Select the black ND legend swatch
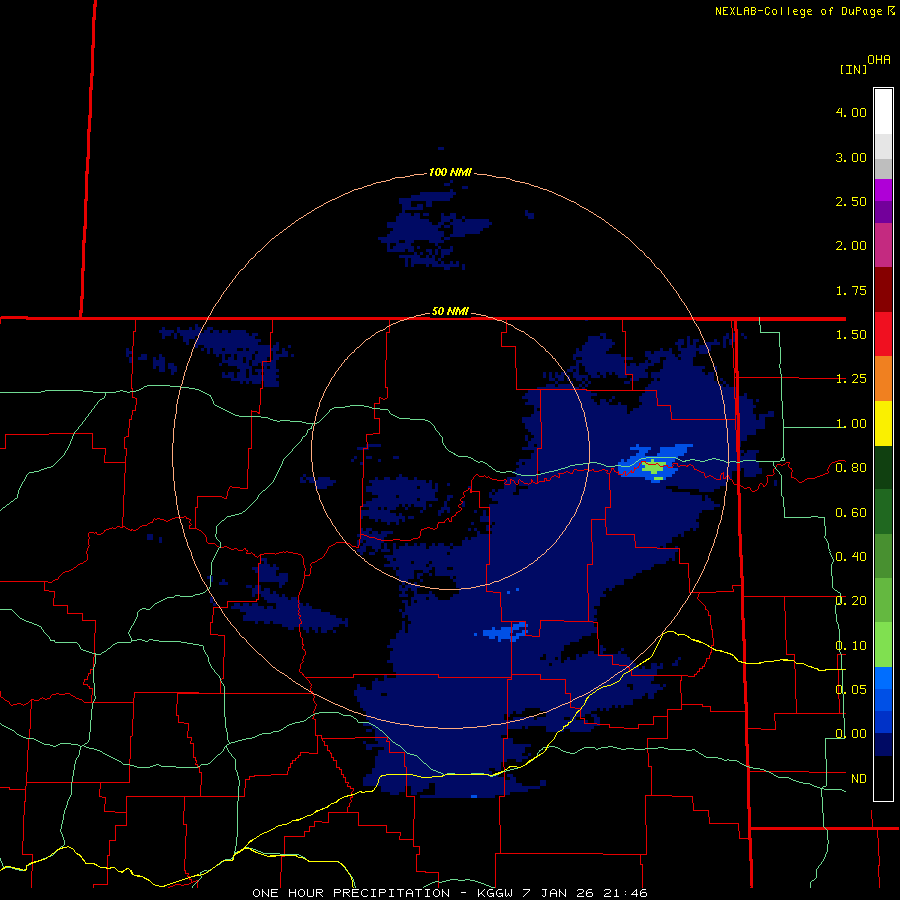The height and width of the screenshot is (900, 900). [883, 778]
